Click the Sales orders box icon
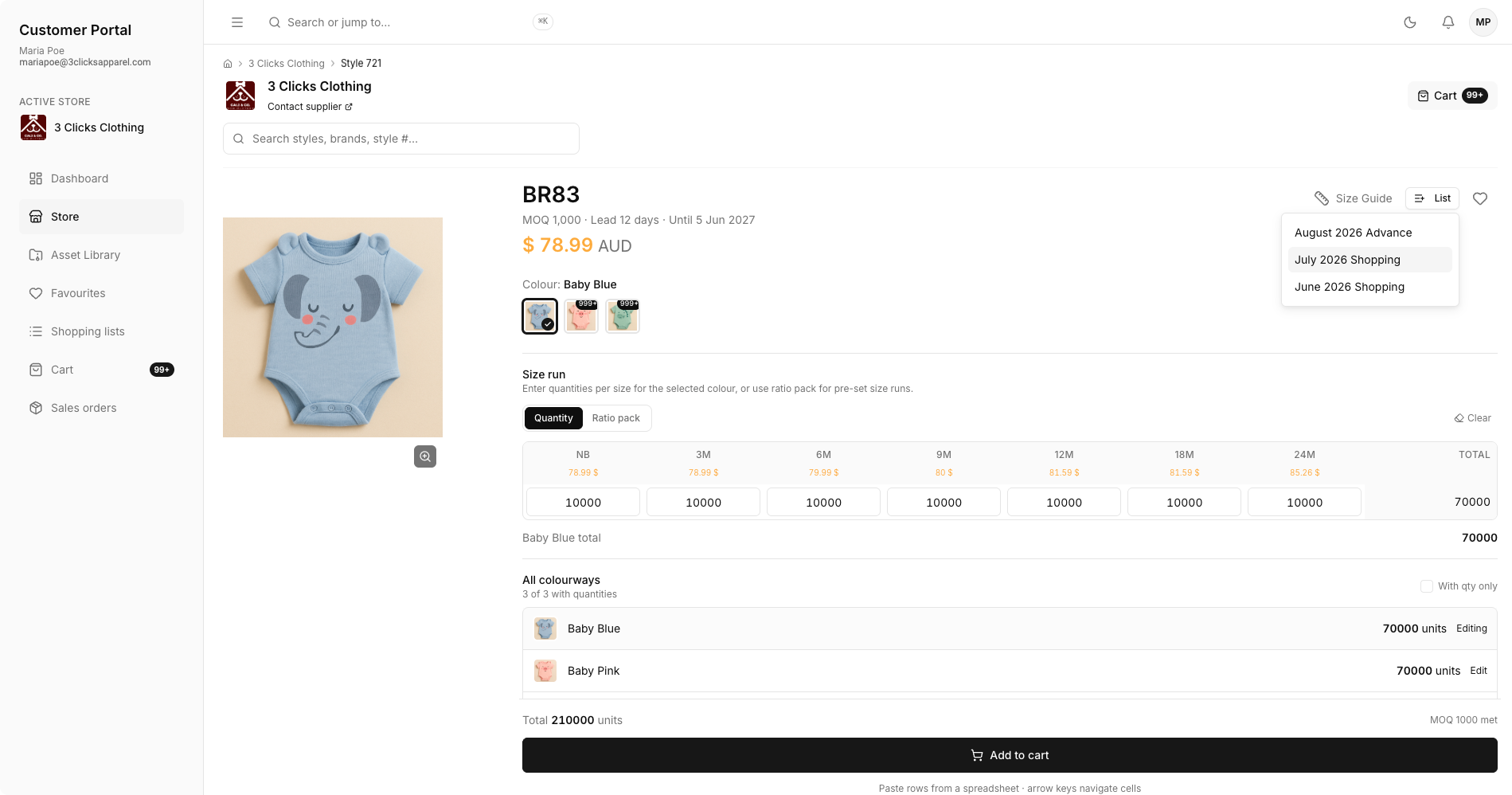Viewport: 1512px width, 795px height. [36, 408]
